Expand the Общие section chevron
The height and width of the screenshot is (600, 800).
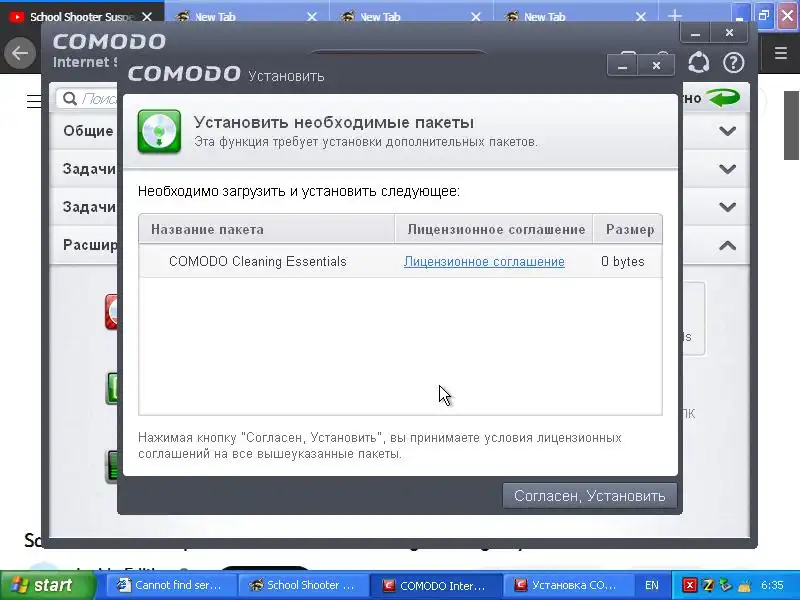pyautogui.click(x=728, y=131)
